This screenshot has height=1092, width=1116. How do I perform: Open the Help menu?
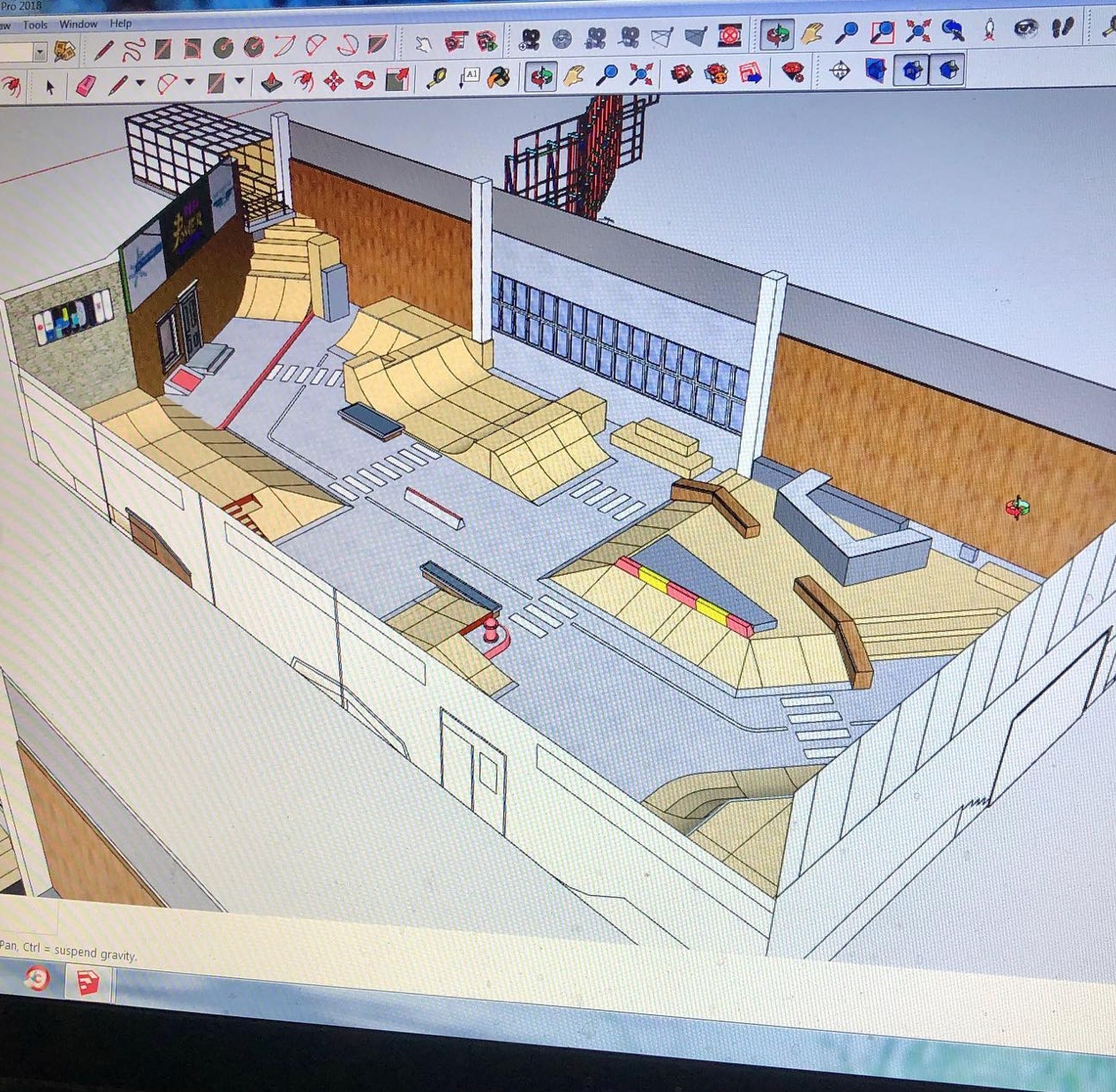(x=121, y=24)
